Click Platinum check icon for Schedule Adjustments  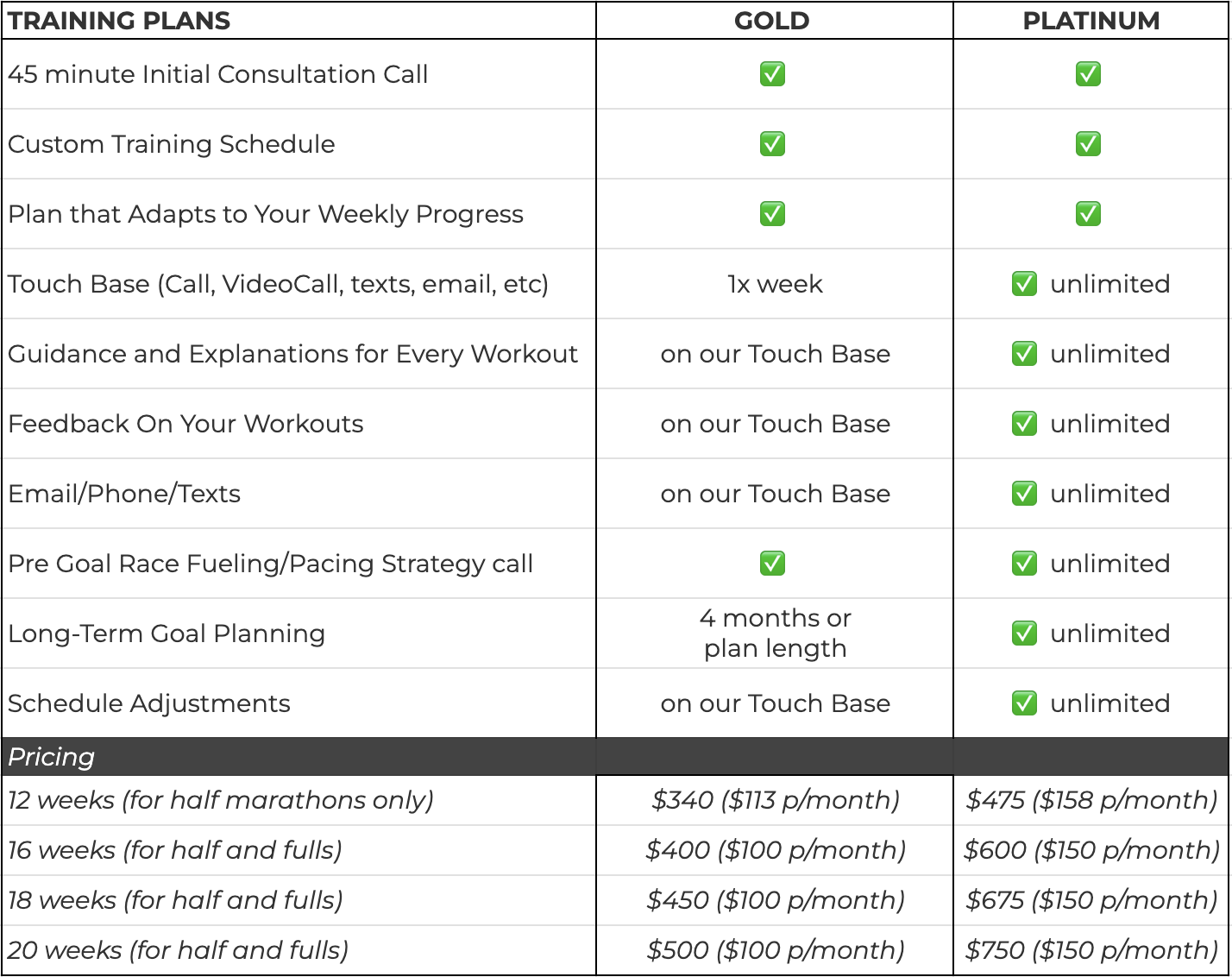click(x=1024, y=703)
